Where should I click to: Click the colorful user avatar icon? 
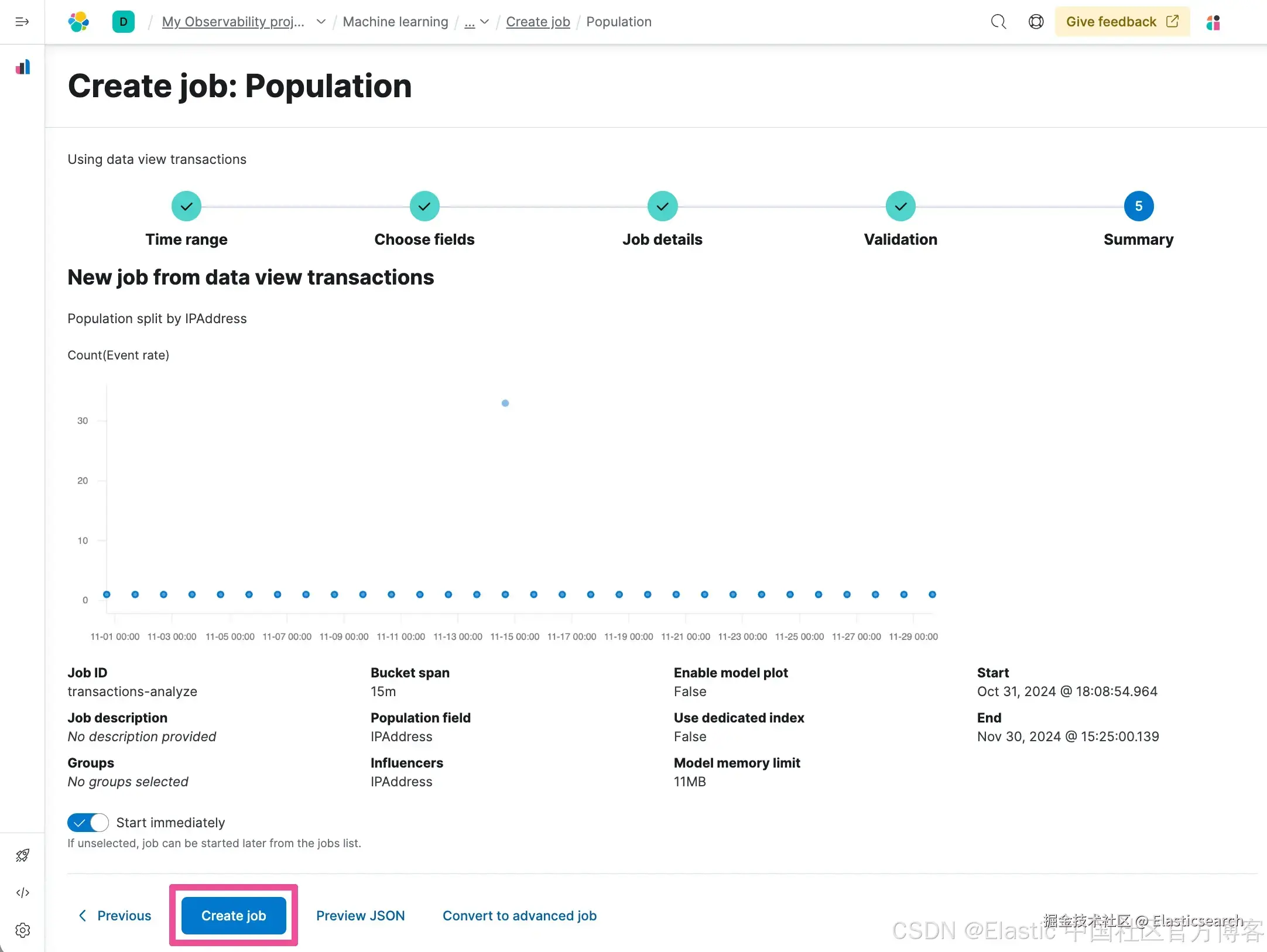click(x=1213, y=22)
